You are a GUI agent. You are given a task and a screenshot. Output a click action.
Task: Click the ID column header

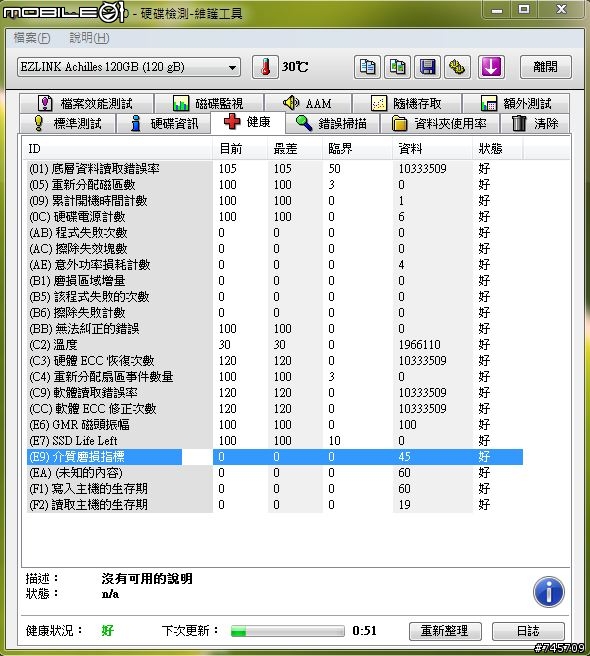[117, 149]
